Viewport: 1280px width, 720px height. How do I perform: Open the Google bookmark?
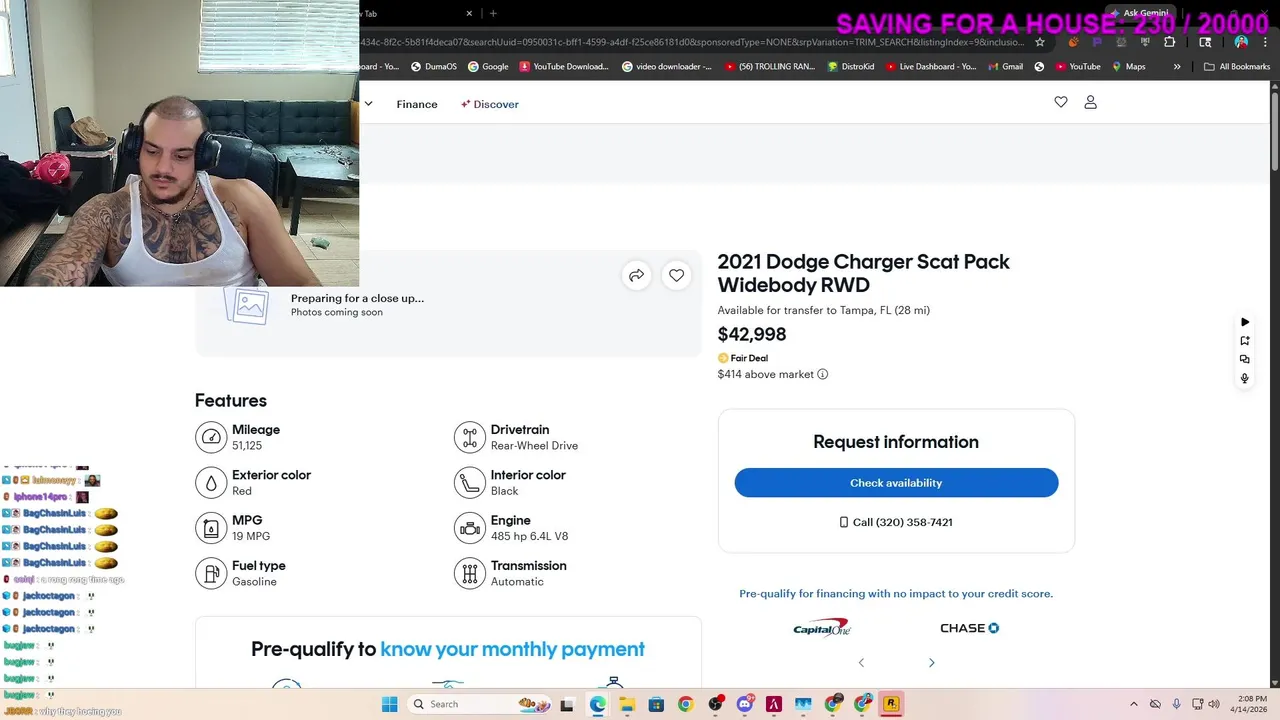(488, 67)
